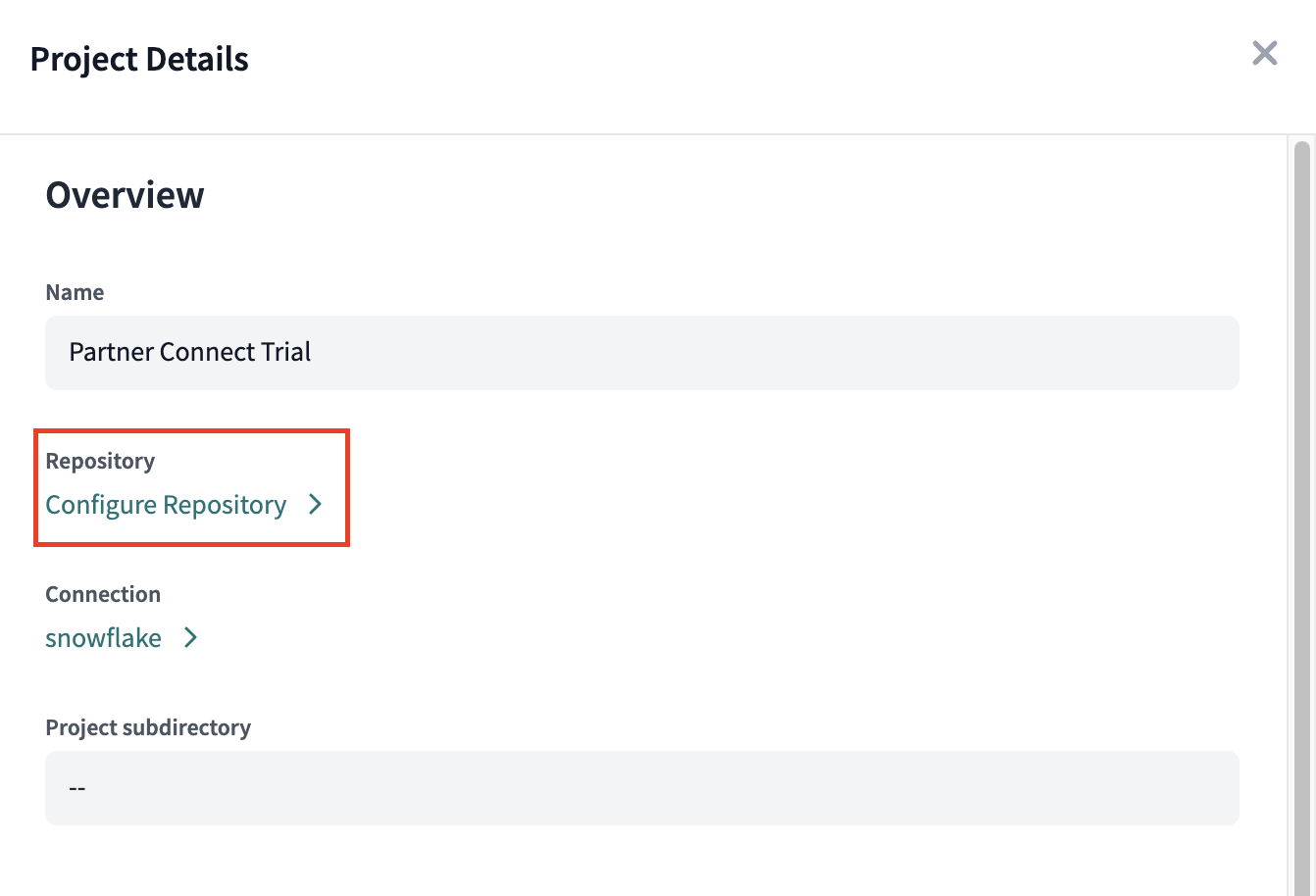
Task: Click the chevron arrow next to snowflake
Action: [x=191, y=638]
